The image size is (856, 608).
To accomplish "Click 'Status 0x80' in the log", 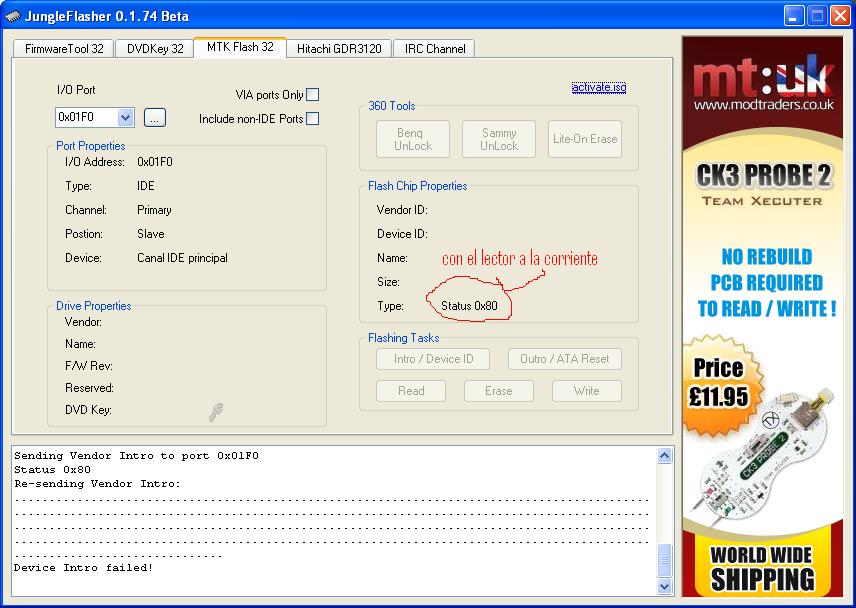I will click(52, 470).
